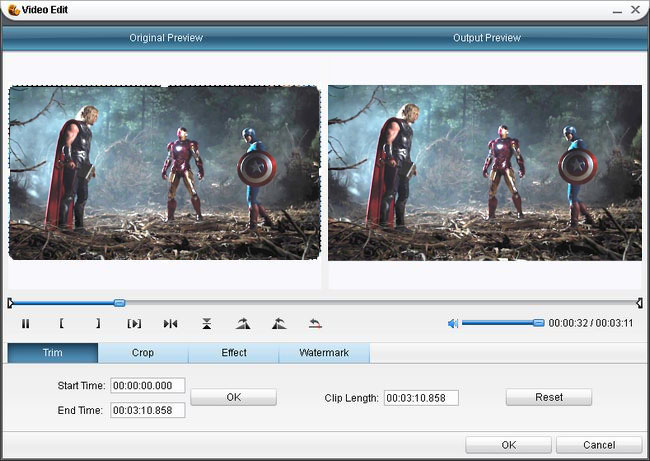The image size is (650, 461).
Task: Pause the video playback
Action: coord(25,324)
